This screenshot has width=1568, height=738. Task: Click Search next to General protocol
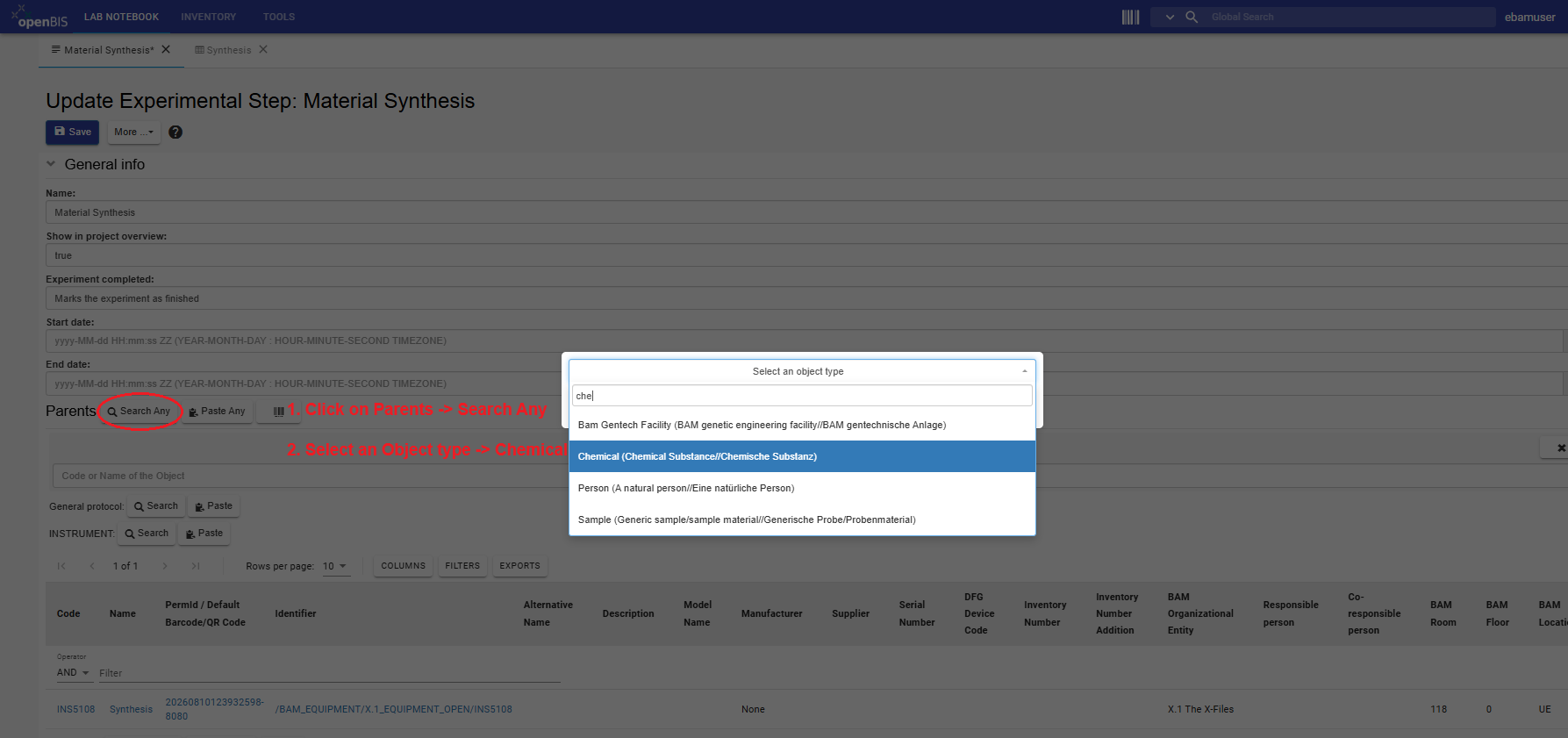pos(156,506)
